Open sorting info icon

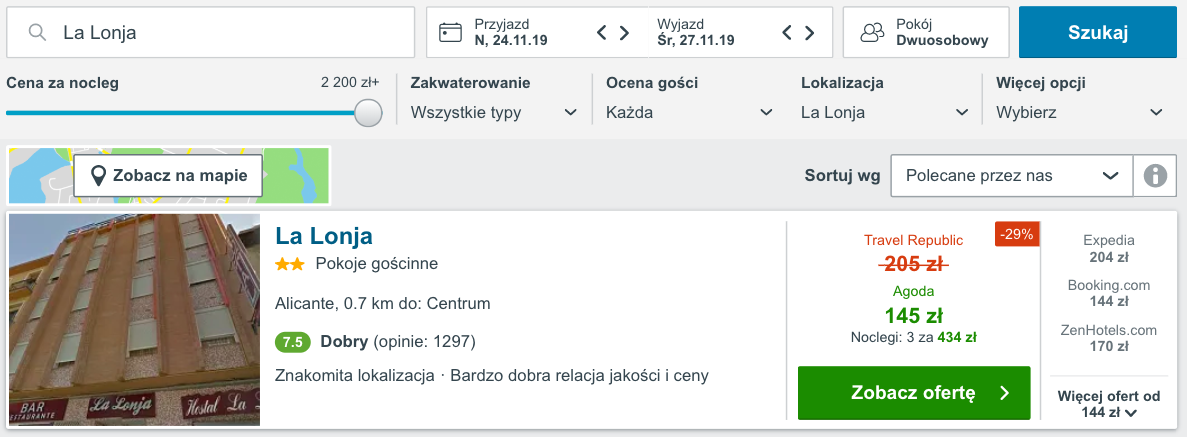click(x=1155, y=176)
